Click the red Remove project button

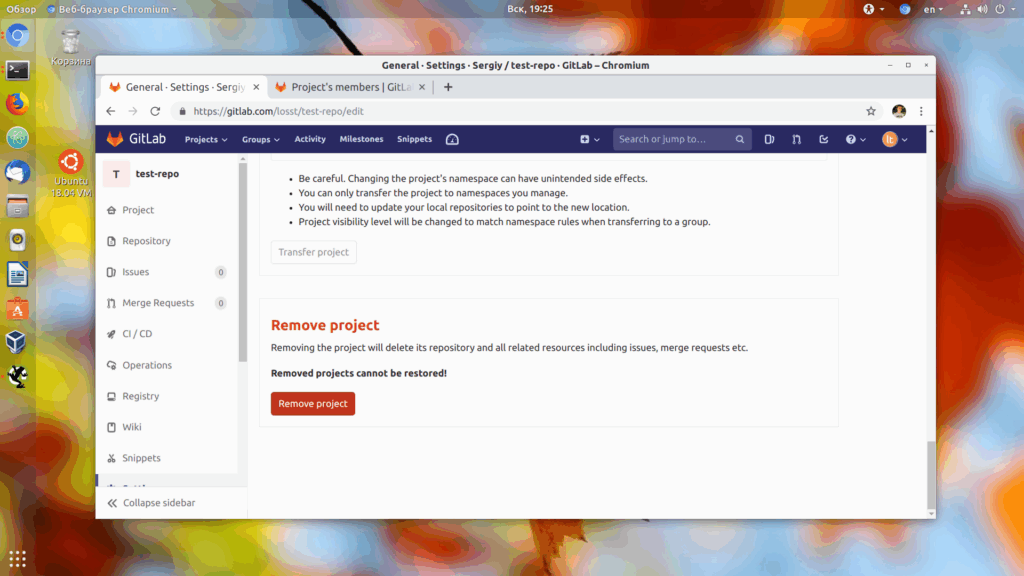point(313,404)
